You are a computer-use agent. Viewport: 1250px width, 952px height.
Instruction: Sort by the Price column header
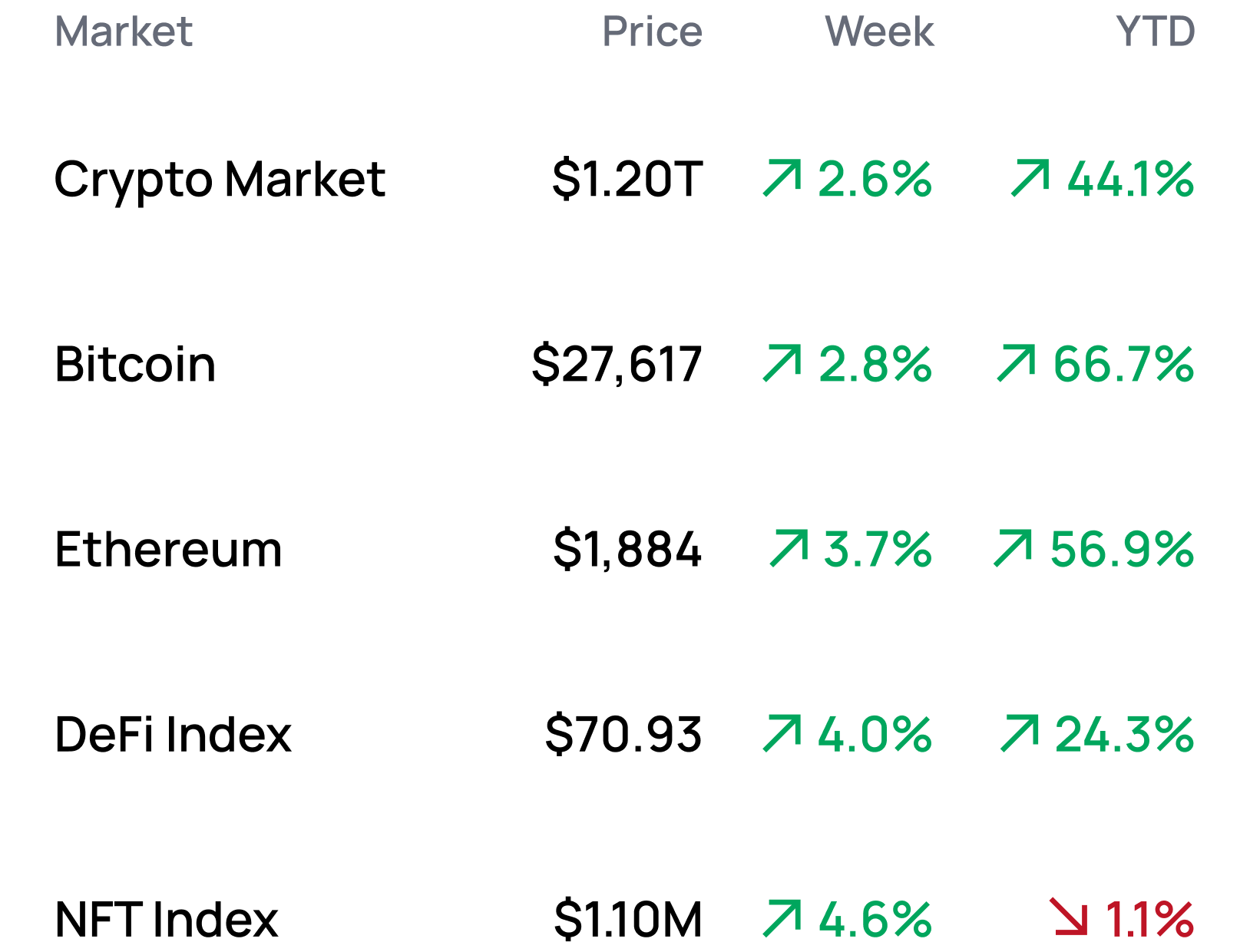pos(652,32)
